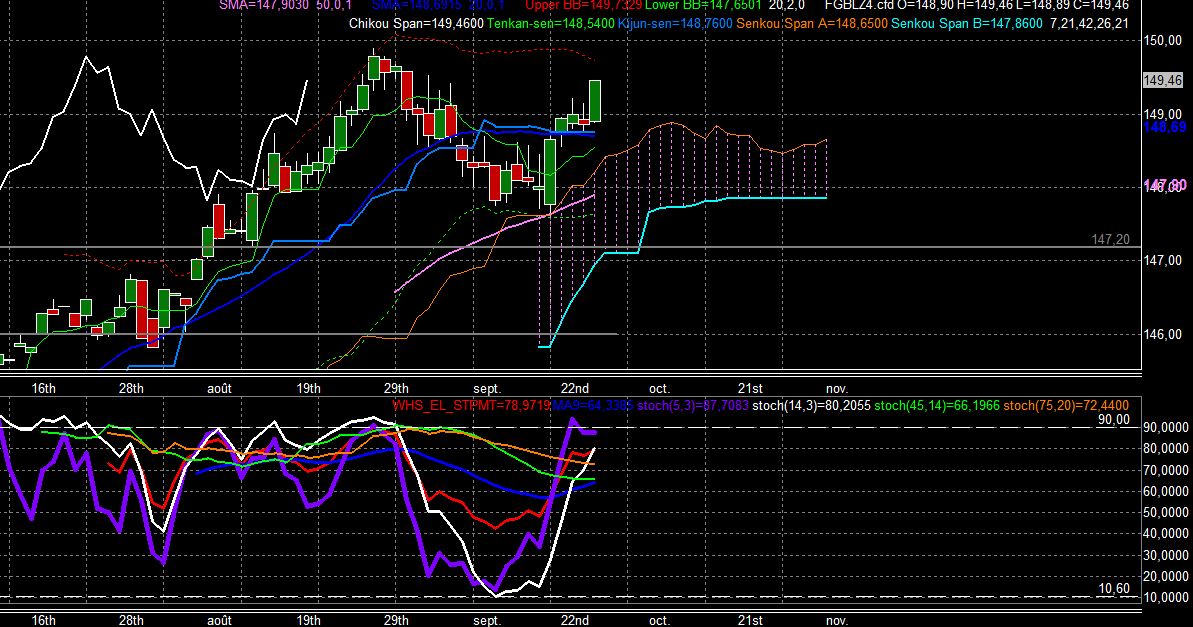Click the Ichimoku parameters 7,21,42,26,21
The width and height of the screenshot is (1193, 627).
(x=1089, y=24)
